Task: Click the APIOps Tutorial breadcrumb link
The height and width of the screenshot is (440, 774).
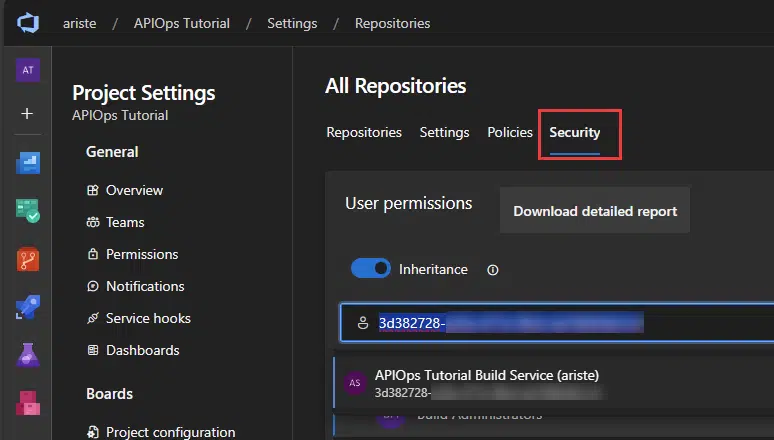Action: (182, 23)
